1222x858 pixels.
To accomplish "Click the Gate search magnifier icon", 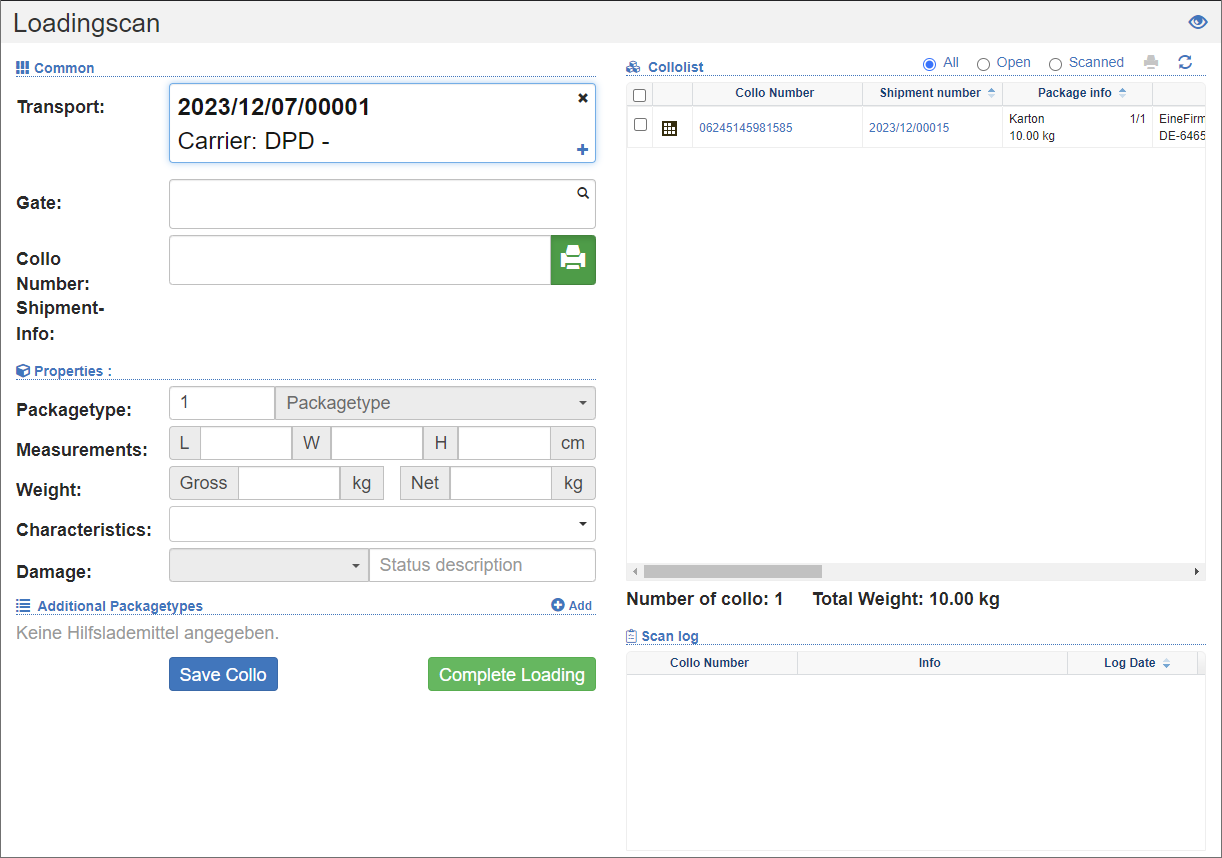I will pyautogui.click(x=583, y=194).
